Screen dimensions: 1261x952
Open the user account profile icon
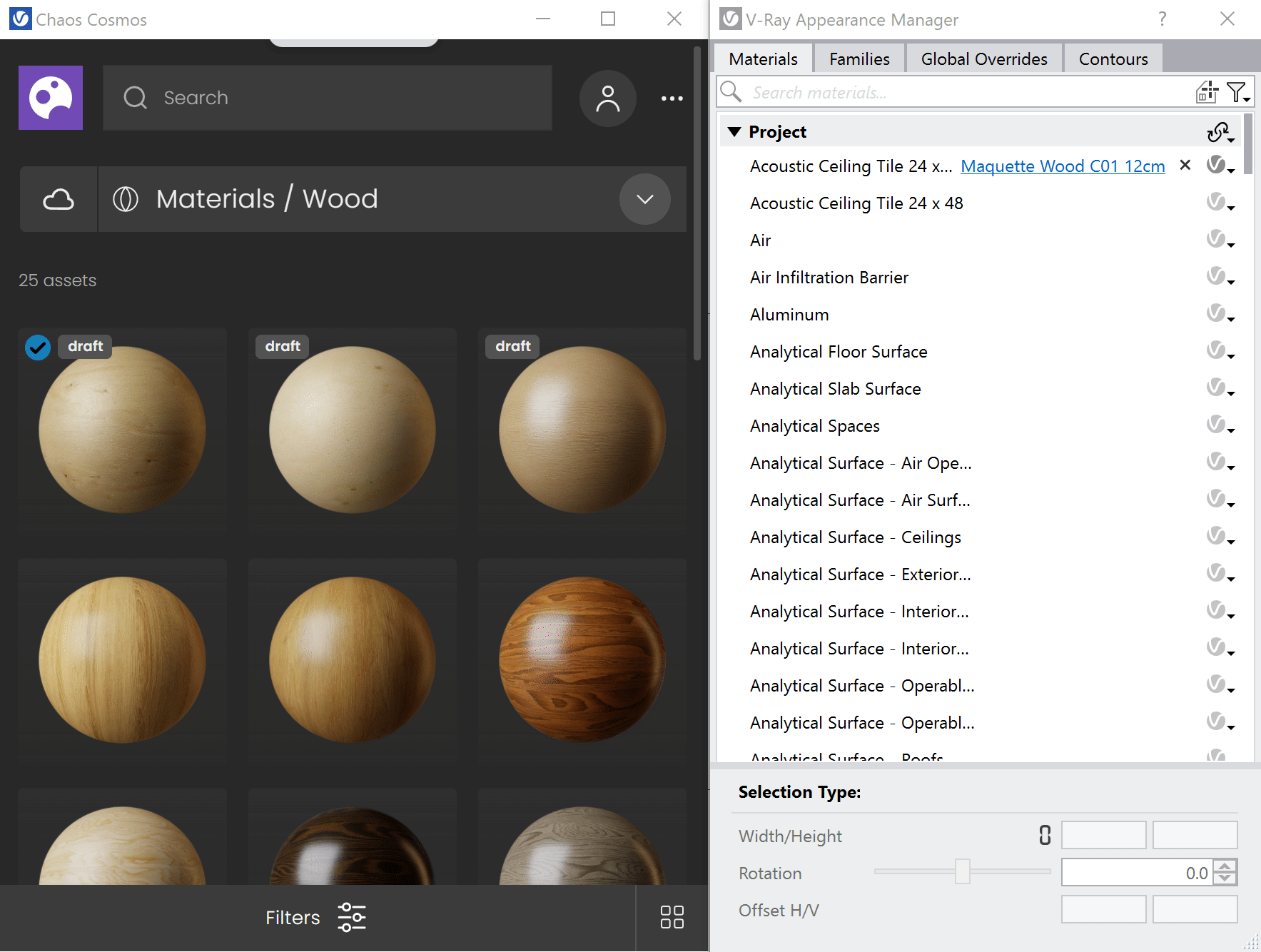(x=608, y=98)
